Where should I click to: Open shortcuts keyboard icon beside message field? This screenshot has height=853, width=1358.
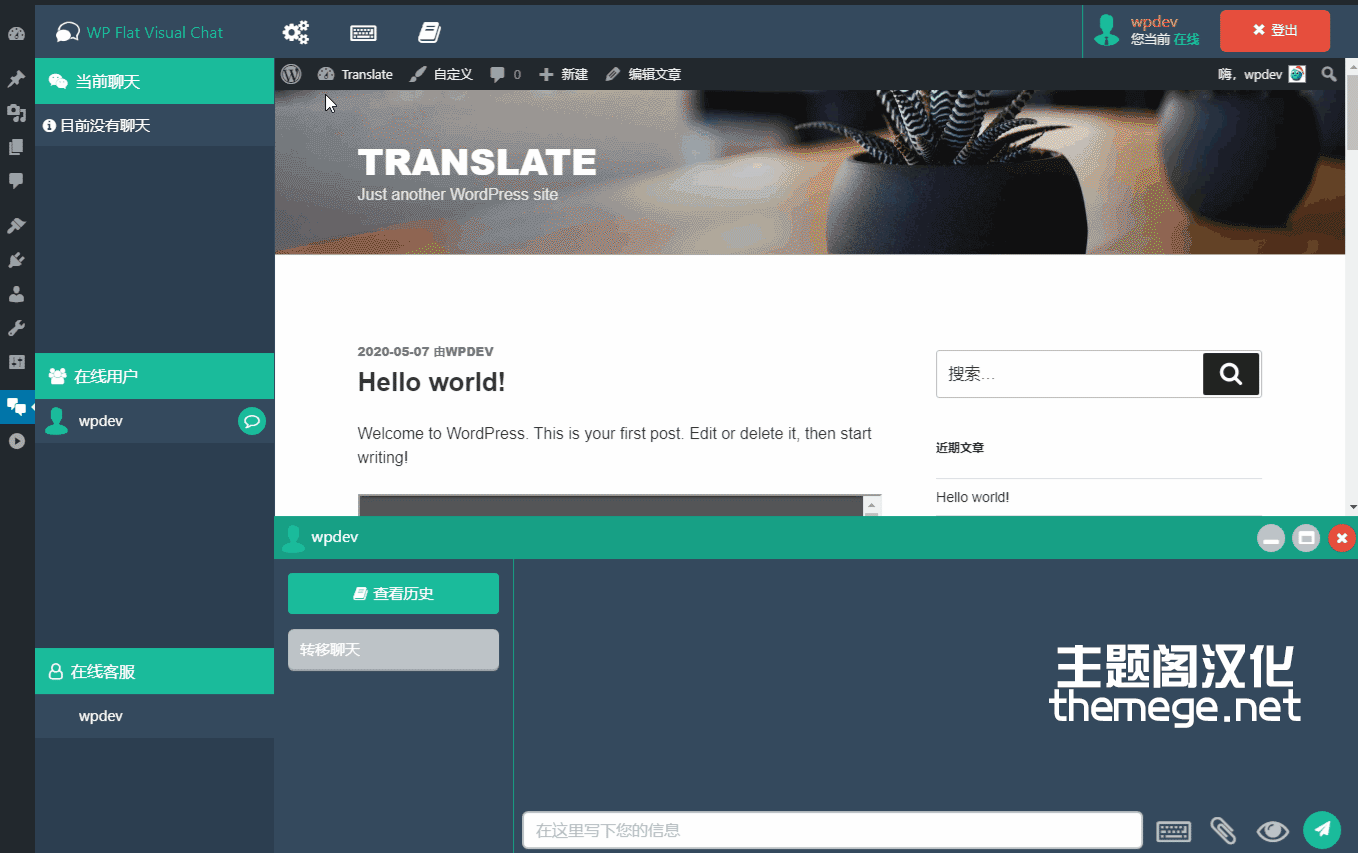[x=1174, y=831]
